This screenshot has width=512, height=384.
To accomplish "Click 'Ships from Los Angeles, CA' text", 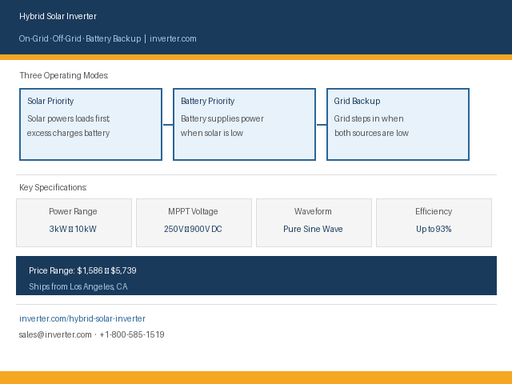I will pos(78,287).
